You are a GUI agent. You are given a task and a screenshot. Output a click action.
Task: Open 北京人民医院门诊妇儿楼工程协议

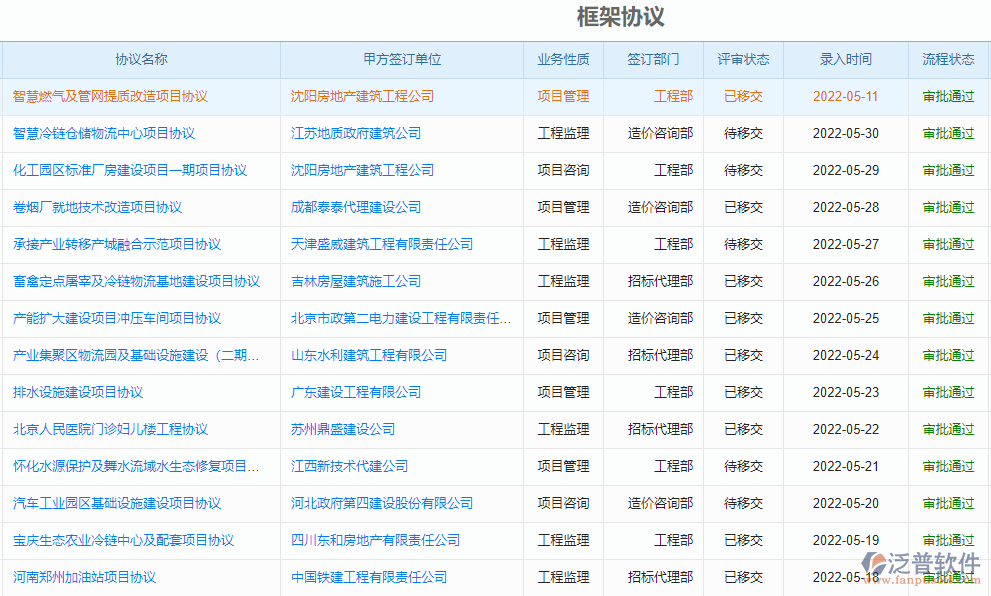(110, 429)
